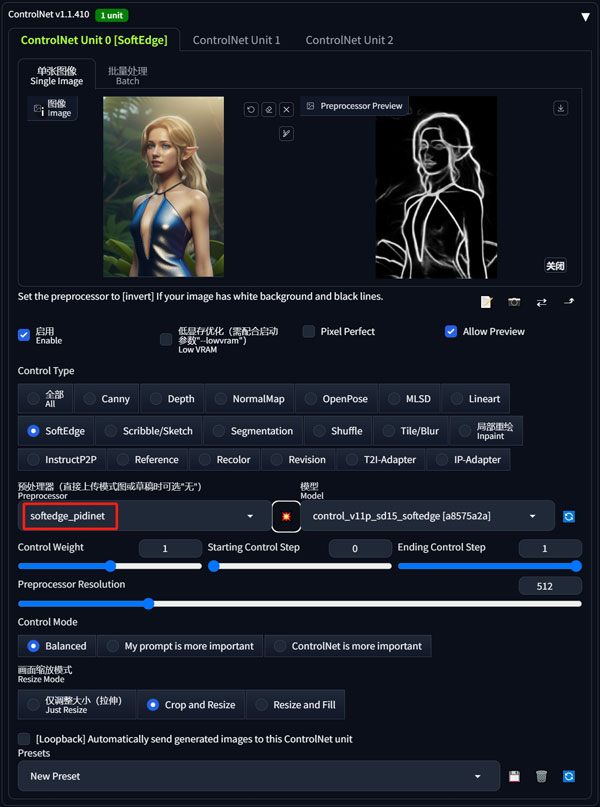The width and height of the screenshot is (600, 807).
Task: Select ControlNet is more important mode
Action: (348, 646)
